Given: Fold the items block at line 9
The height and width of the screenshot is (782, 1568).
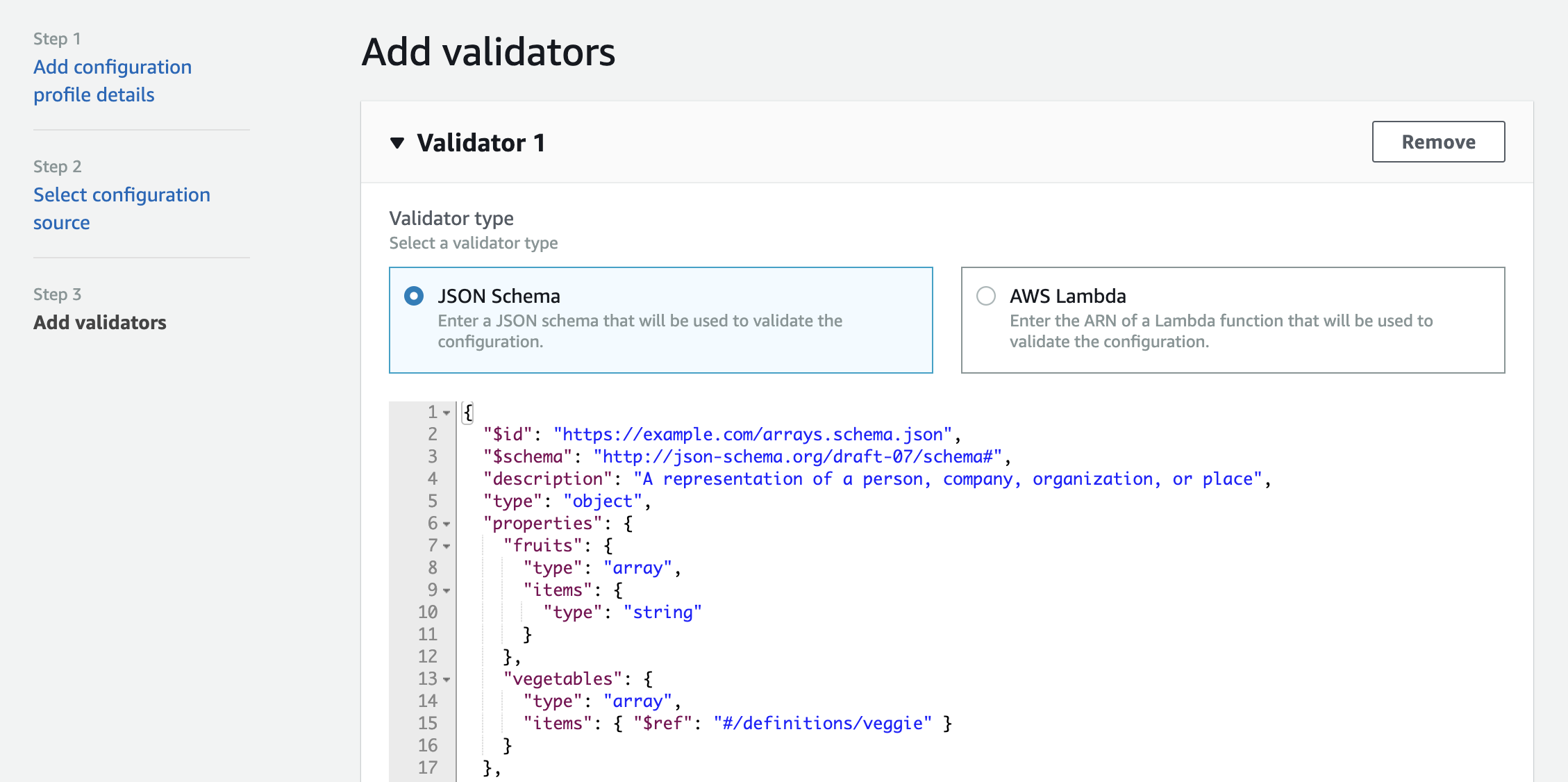Looking at the screenshot, I should pyautogui.click(x=447, y=590).
